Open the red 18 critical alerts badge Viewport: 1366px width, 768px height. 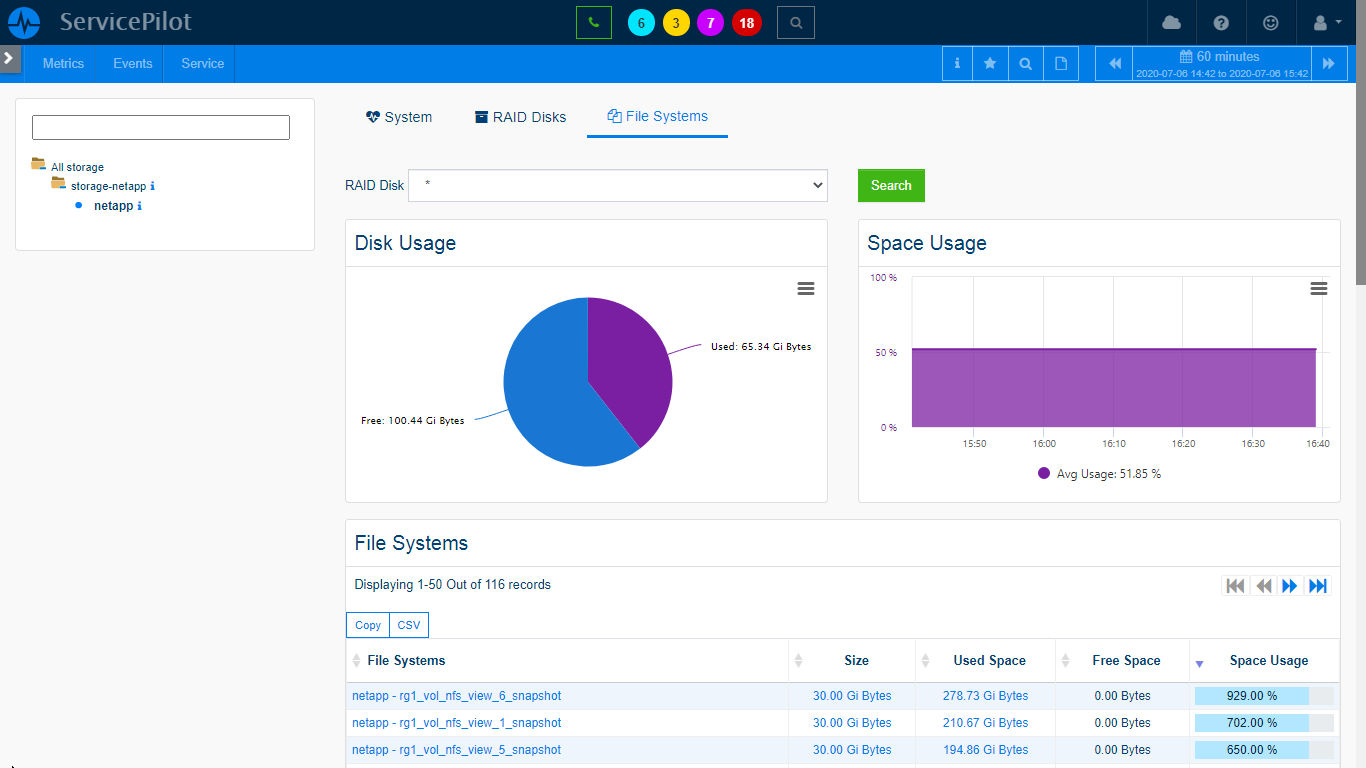[x=746, y=22]
